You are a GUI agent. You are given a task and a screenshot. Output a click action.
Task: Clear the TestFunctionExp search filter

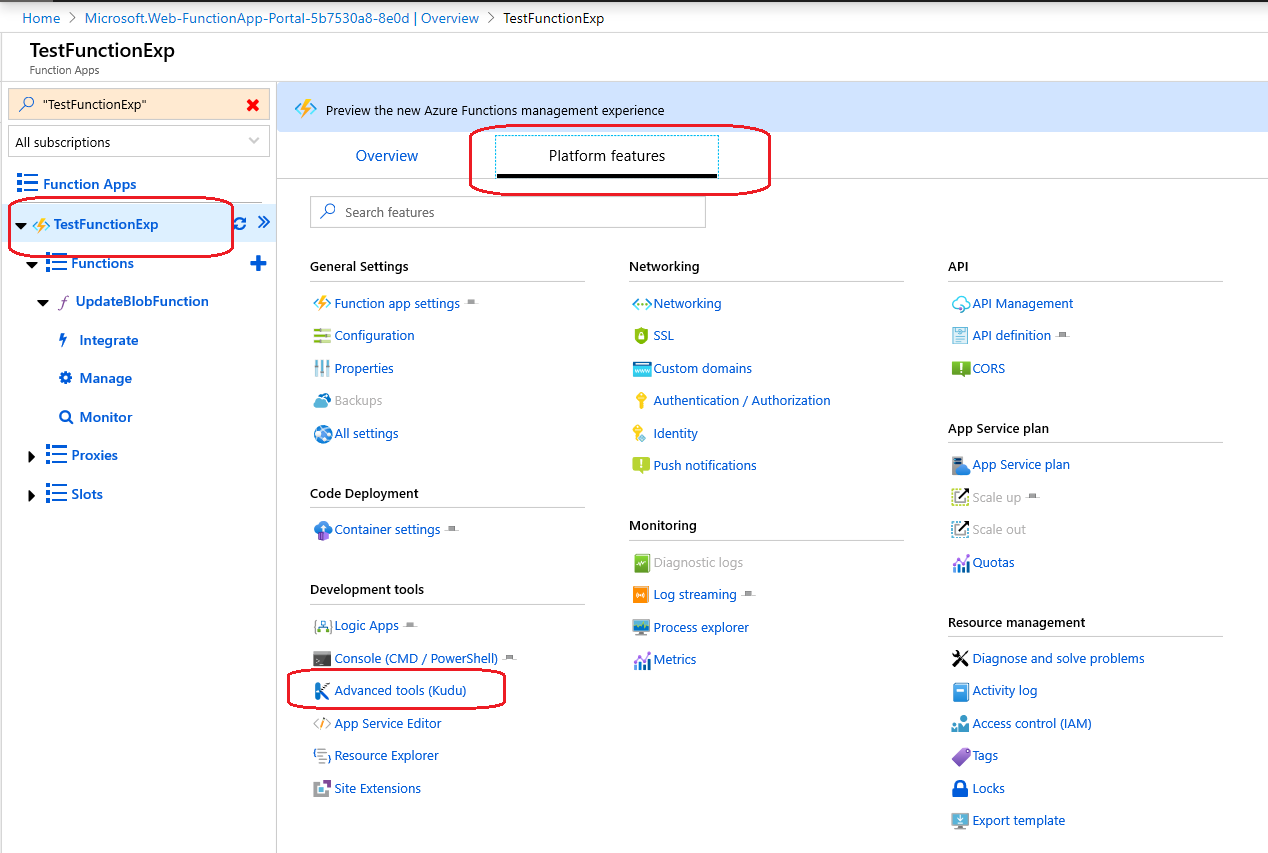click(x=253, y=105)
